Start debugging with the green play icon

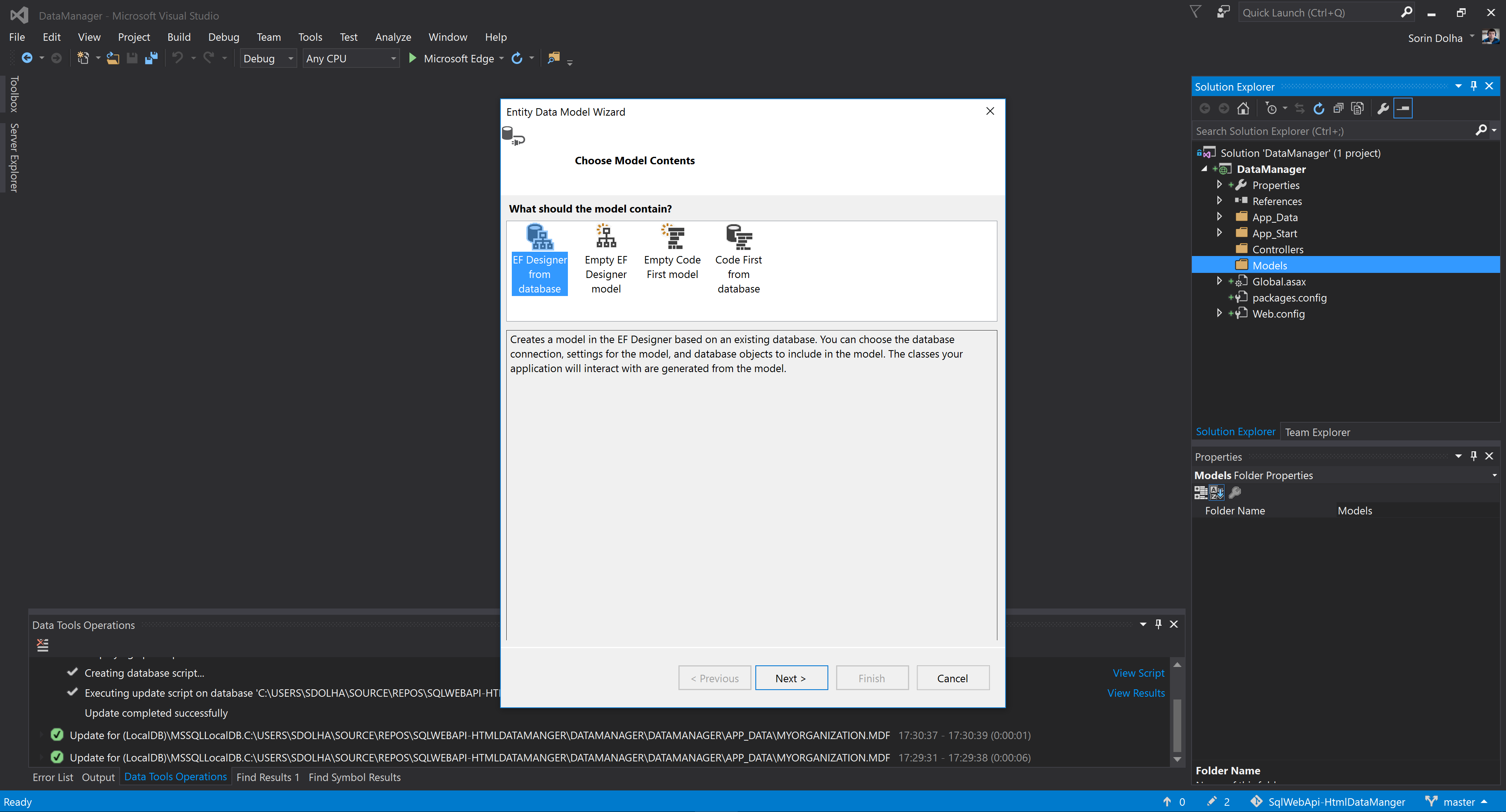click(412, 58)
